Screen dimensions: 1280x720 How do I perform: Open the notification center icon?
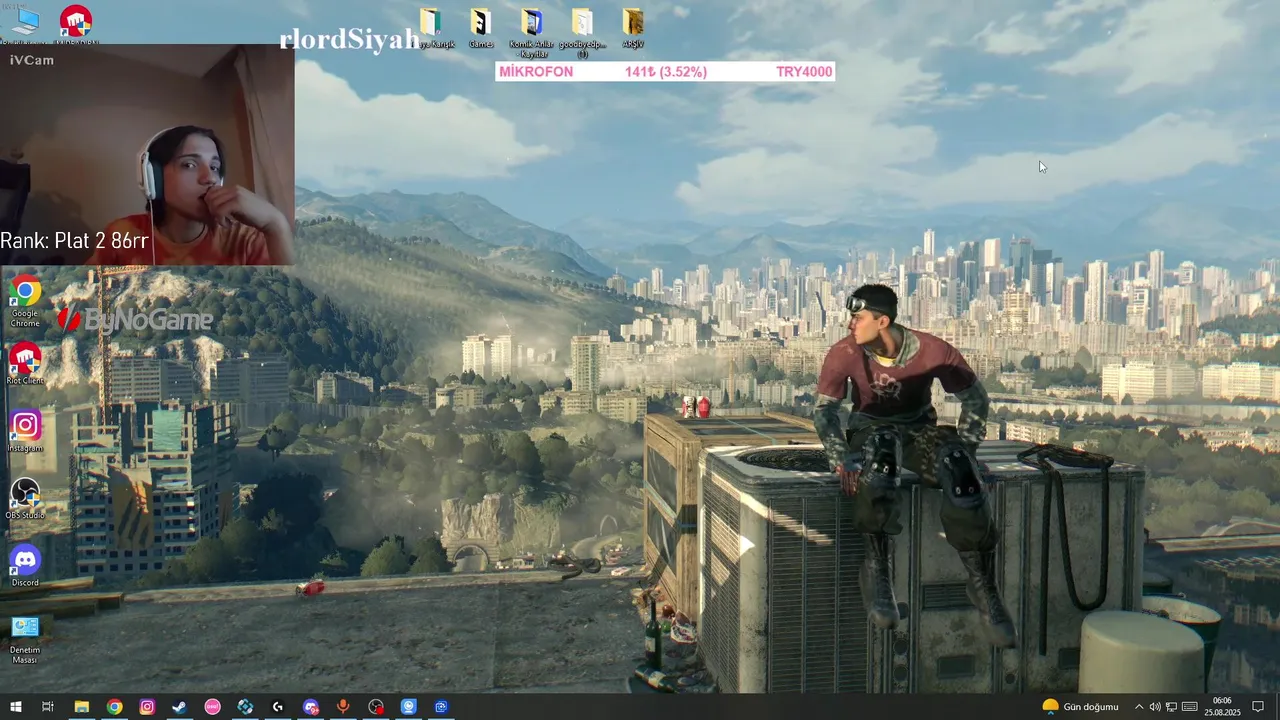click(1258, 707)
